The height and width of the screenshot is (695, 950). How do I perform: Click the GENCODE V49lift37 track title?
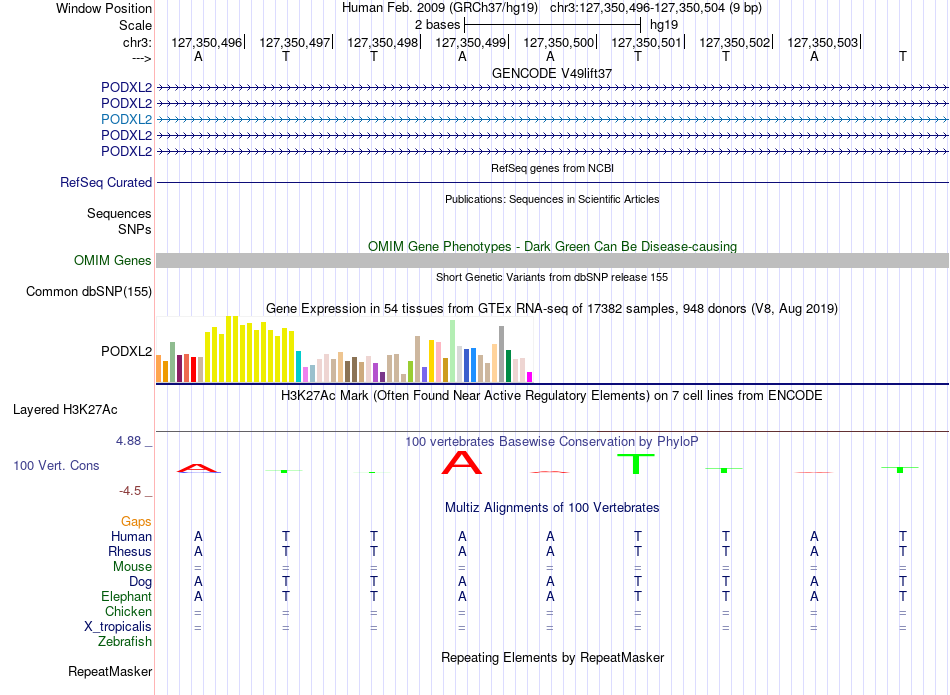pos(552,73)
